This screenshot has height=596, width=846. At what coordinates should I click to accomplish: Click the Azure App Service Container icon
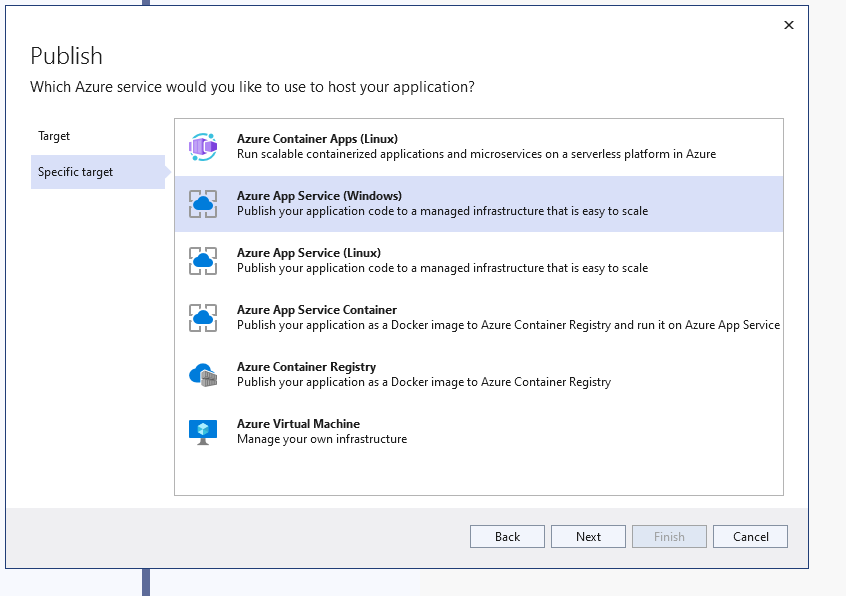[x=203, y=318]
